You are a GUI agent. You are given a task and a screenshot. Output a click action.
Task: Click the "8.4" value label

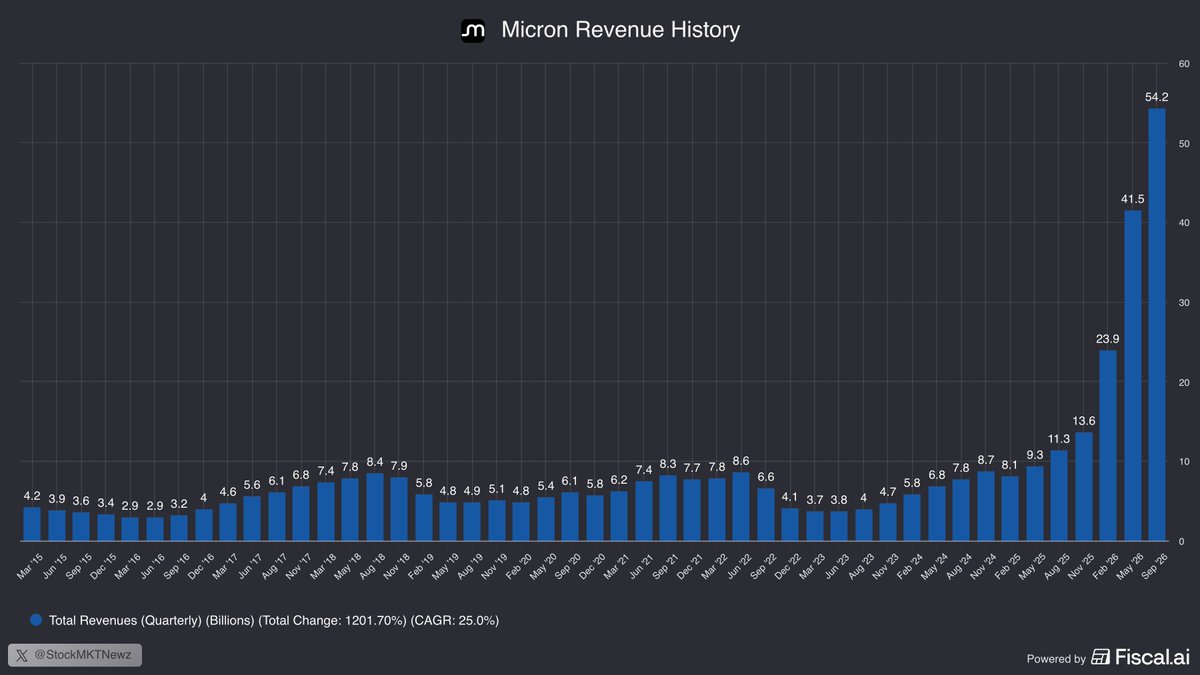coord(375,462)
